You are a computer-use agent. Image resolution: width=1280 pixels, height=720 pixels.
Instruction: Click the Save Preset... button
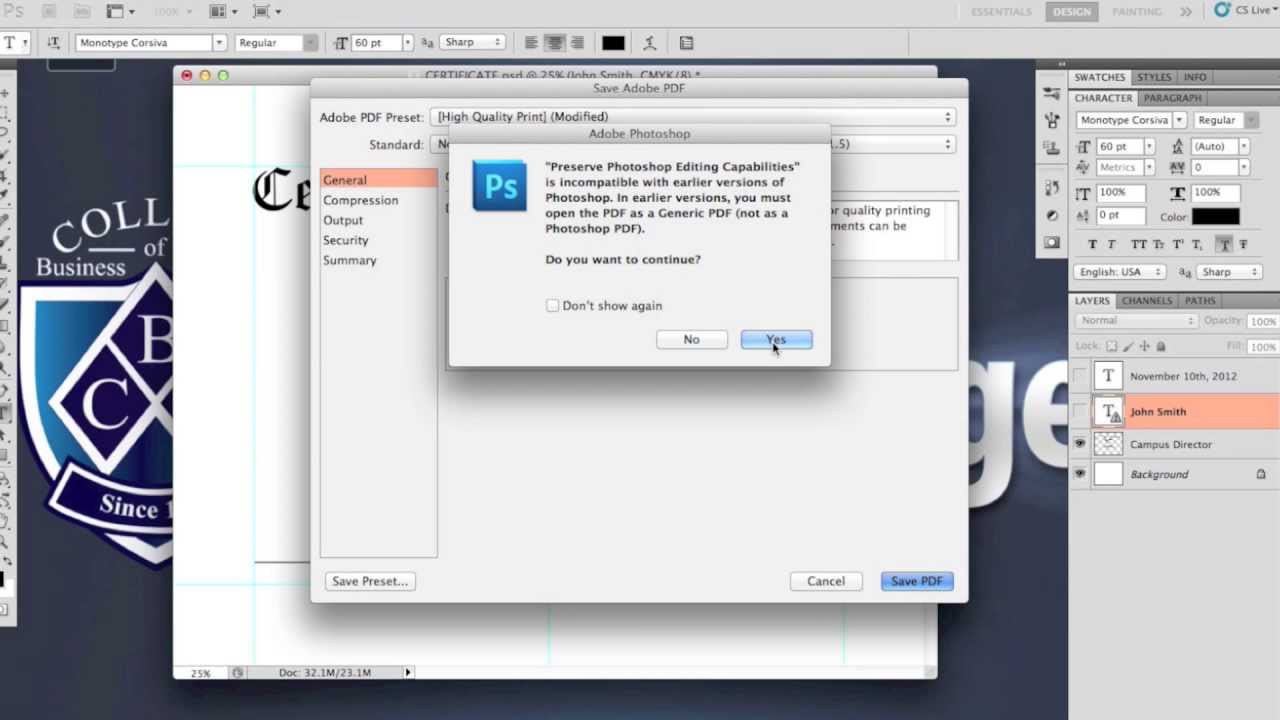click(x=370, y=581)
